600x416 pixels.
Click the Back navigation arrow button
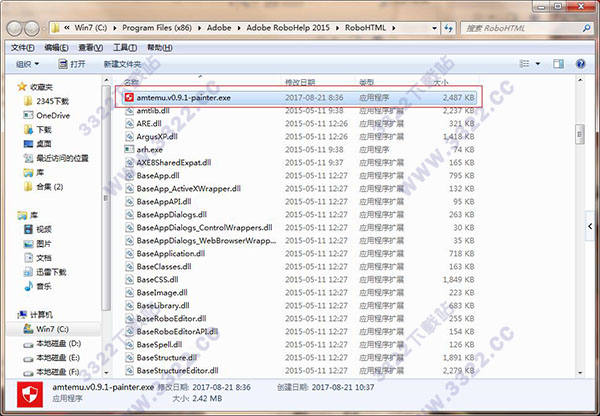pos(15,28)
